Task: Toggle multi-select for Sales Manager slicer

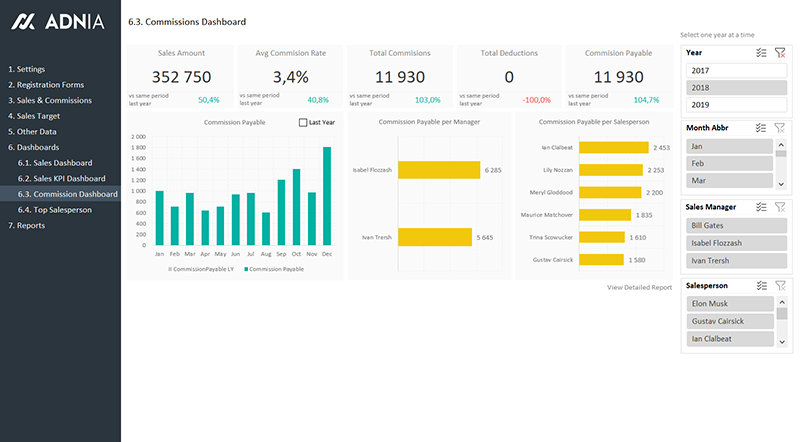Action: tap(762, 207)
